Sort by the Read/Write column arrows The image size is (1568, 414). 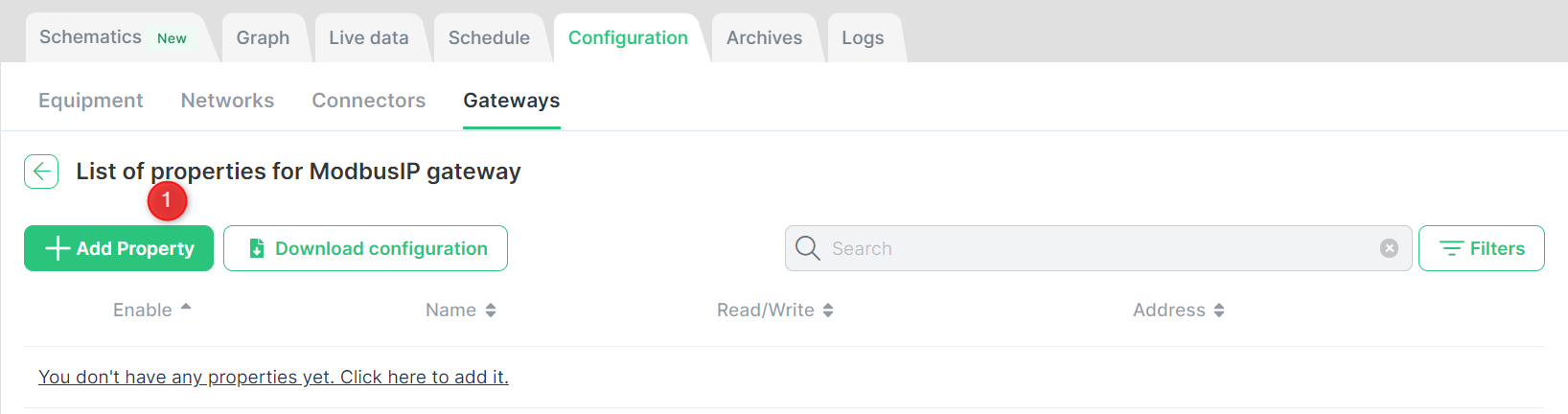[x=828, y=310]
